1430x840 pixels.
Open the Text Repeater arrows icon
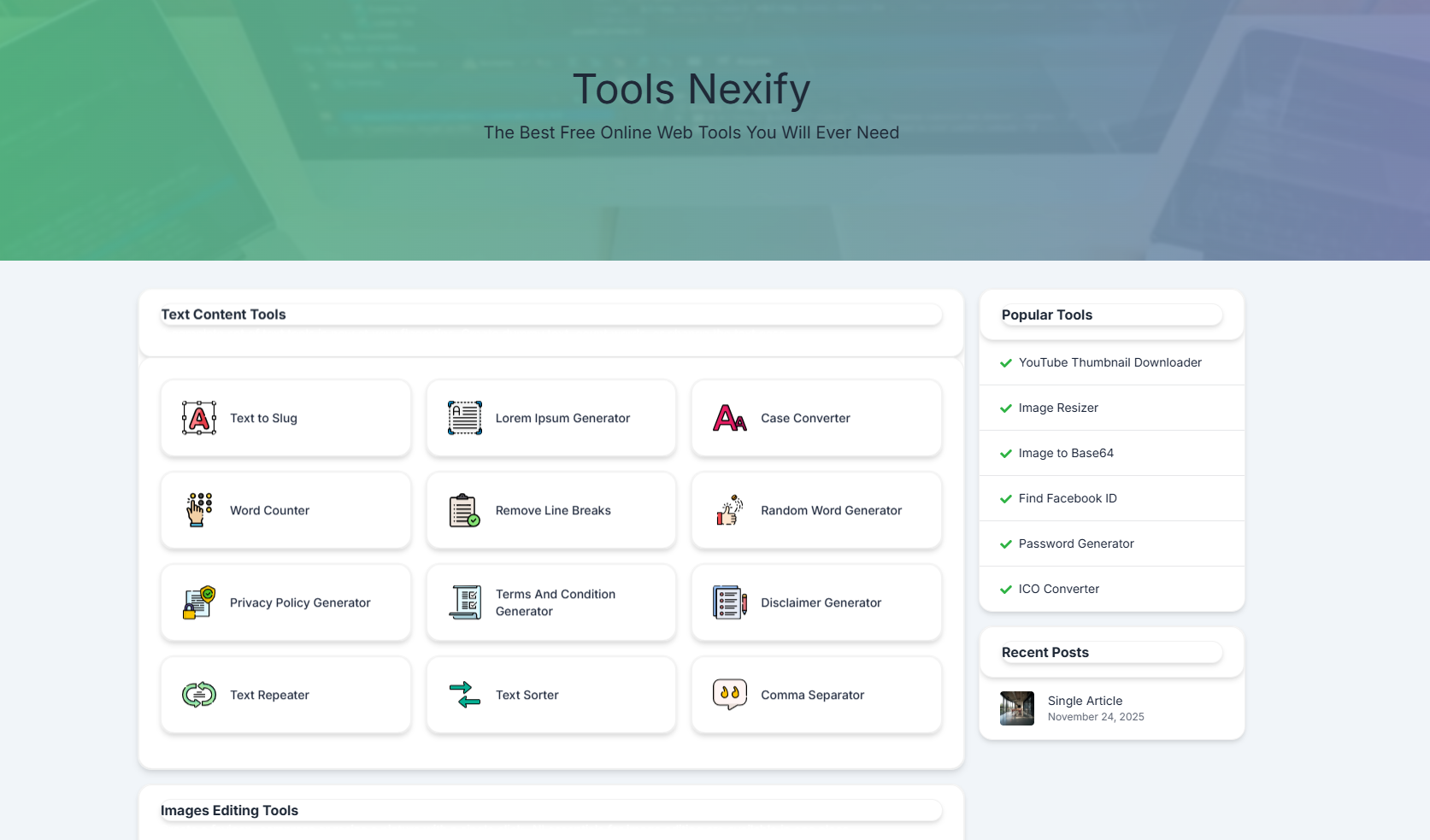[197, 695]
